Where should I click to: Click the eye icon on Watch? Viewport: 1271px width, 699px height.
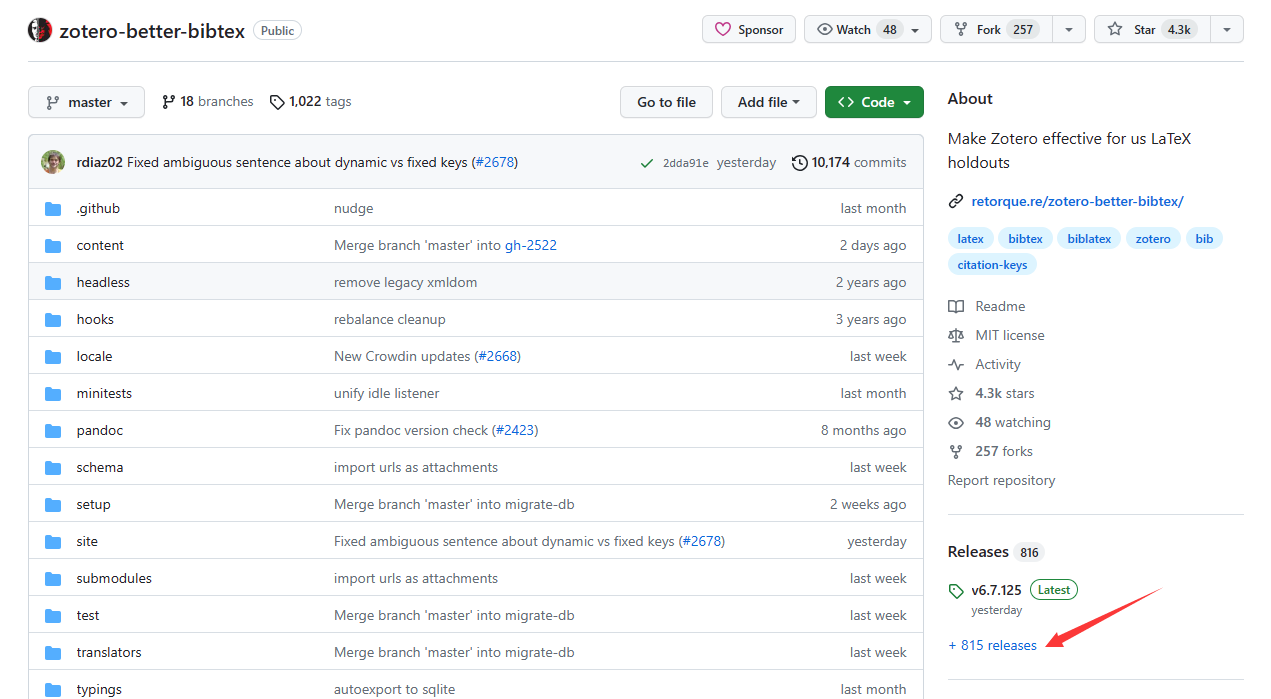click(x=825, y=30)
